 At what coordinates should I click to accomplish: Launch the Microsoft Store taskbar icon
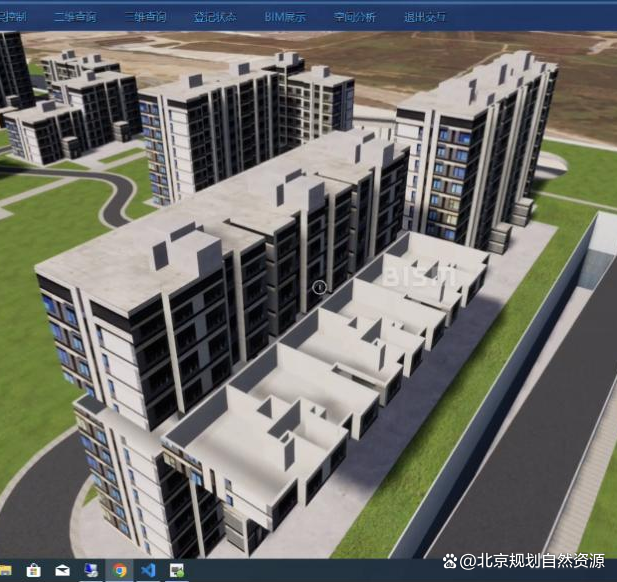coord(34,571)
